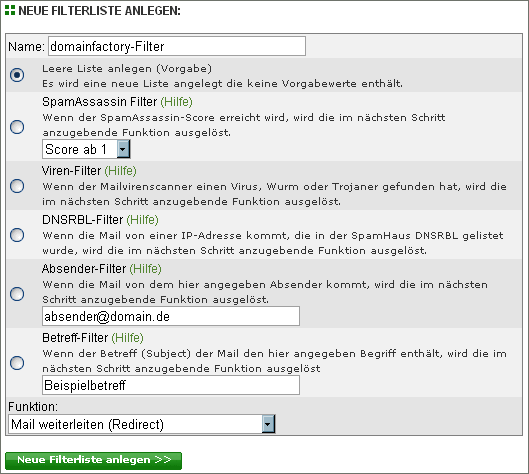Viewport: 529px width, 474px height.
Task: Click the arrow of the Funktion combo box
Action: point(268,424)
